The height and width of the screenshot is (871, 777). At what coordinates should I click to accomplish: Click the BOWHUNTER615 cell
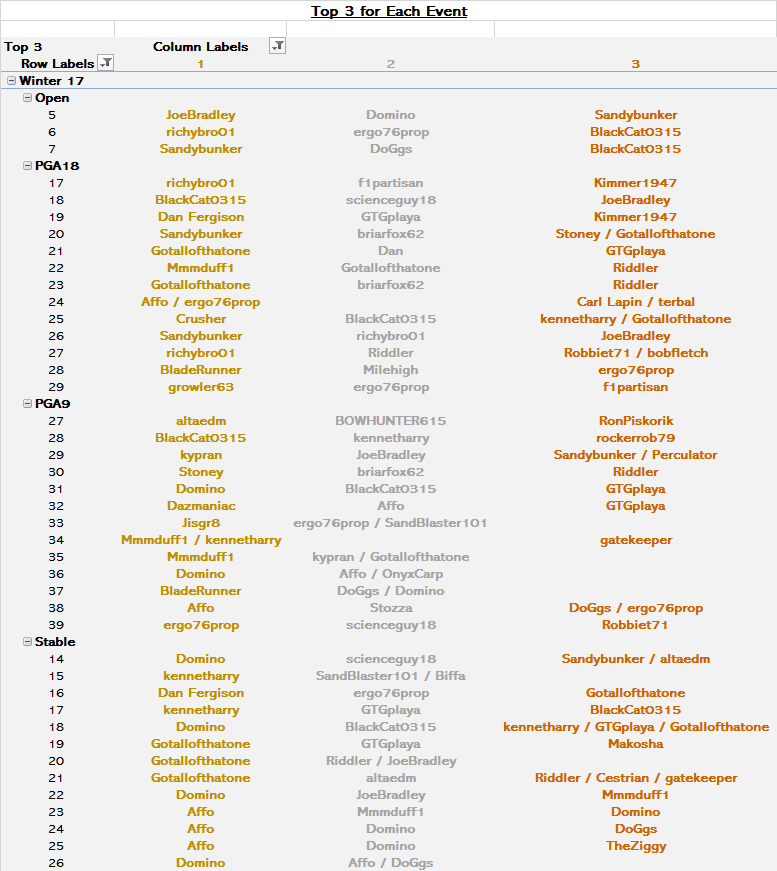coord(390,421)
